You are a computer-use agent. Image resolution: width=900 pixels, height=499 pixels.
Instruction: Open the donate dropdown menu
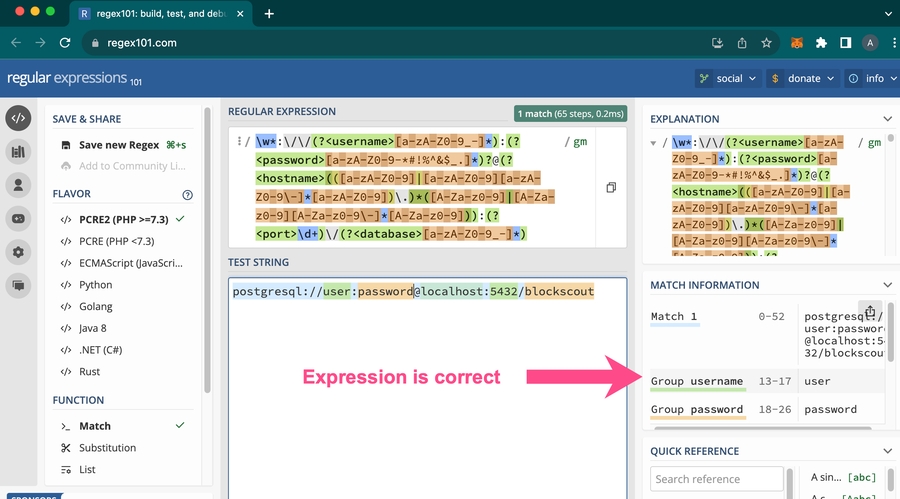tap(803, 79)
